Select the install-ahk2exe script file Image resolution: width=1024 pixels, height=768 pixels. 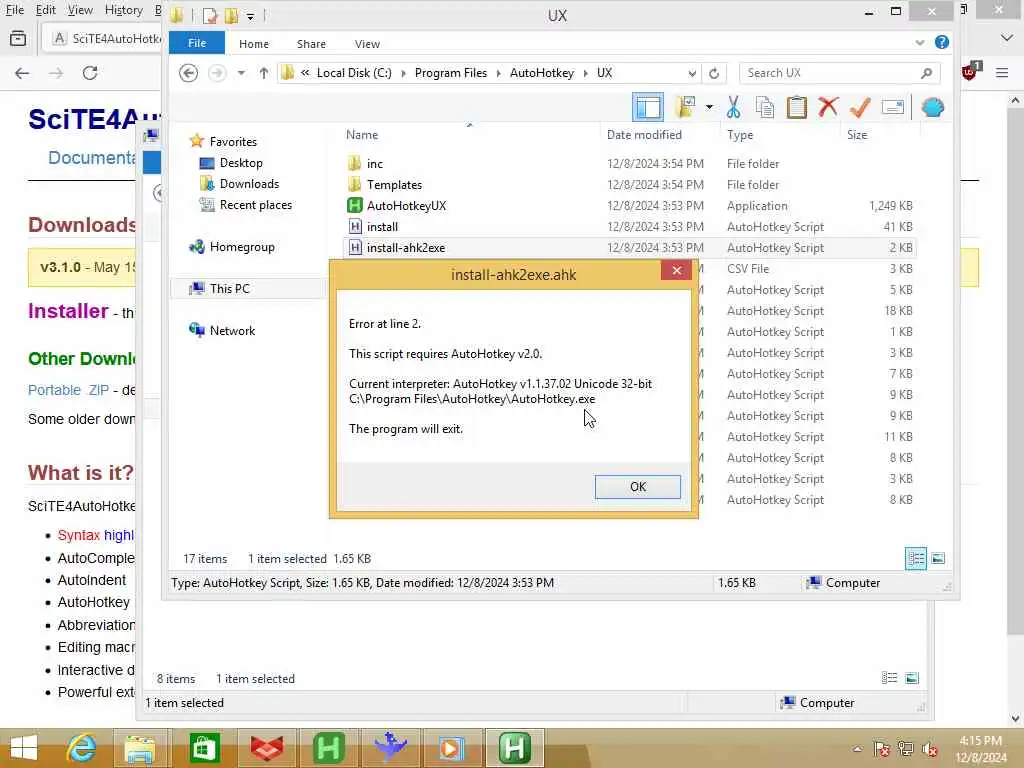(x=406, y=248)
